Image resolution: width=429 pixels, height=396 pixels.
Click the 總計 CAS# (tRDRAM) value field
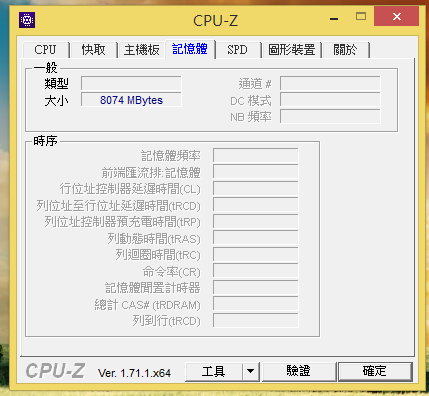click(256, 304)
